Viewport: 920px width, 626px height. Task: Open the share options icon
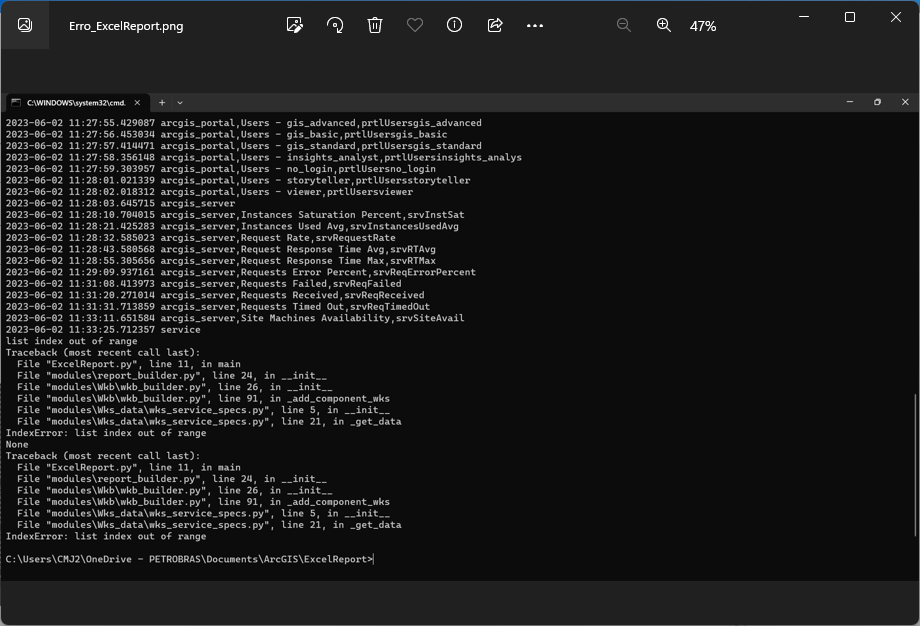pos(494,25)
